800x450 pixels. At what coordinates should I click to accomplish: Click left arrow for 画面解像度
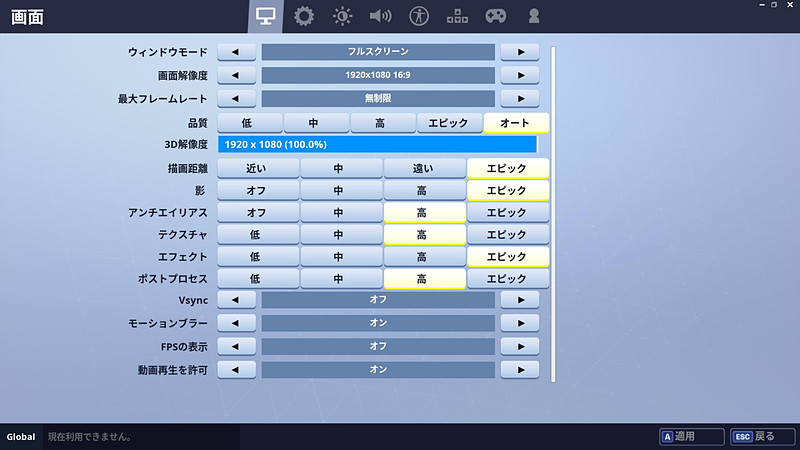point(236,75)
